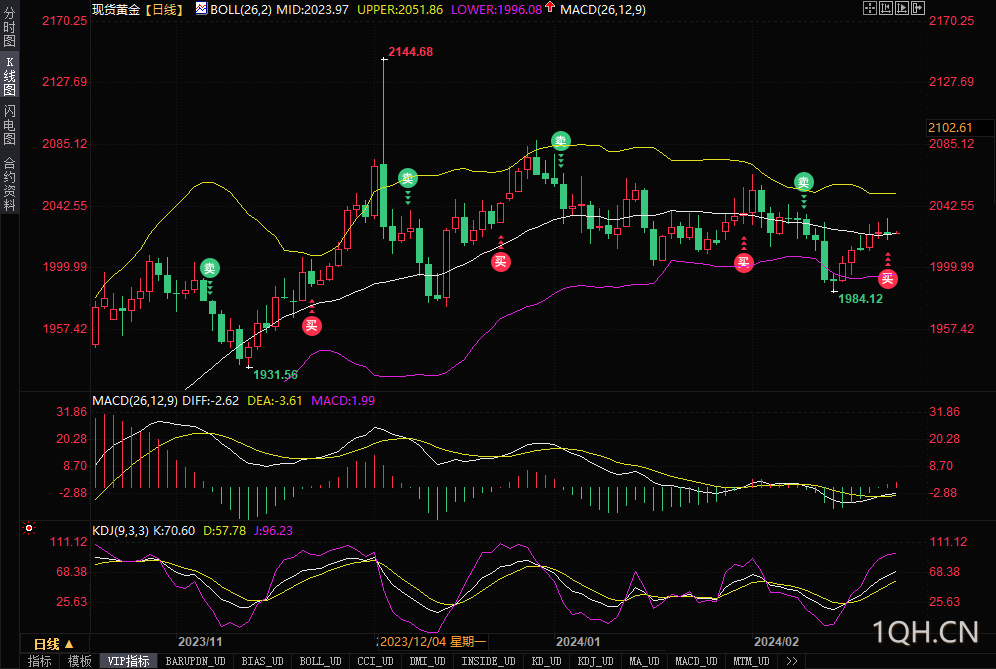
Task: Click the green sell marker from early November 2023
Action: 210,268
